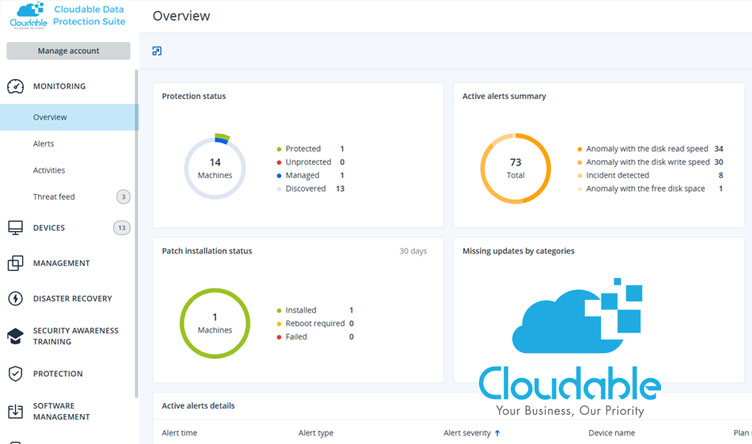The height and width of the screenshot is (444, 752).
Task: Open Threat feed in the sidebar
Action: tap(54, 197)
